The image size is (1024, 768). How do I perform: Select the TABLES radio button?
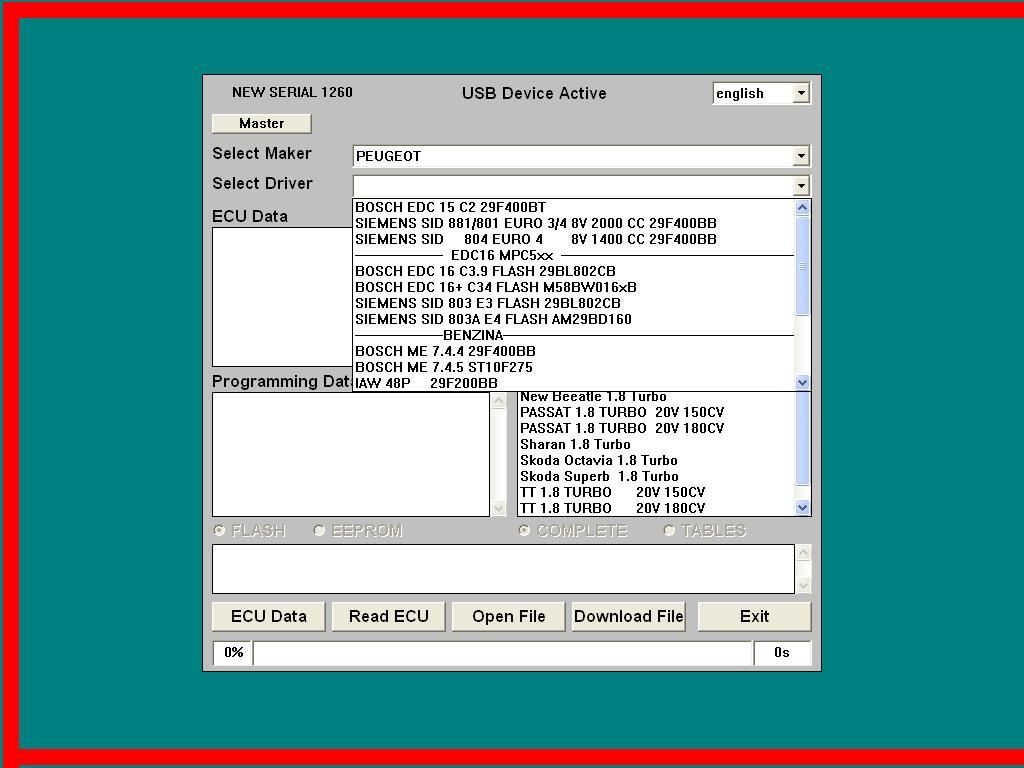tap(669, 530)
